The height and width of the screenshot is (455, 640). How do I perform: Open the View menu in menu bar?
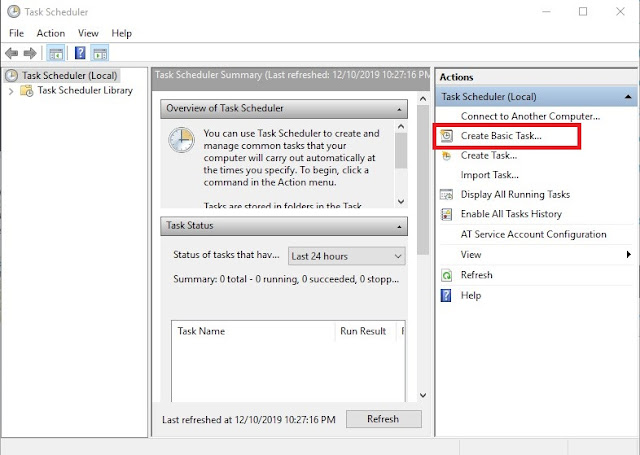[88, 33]
